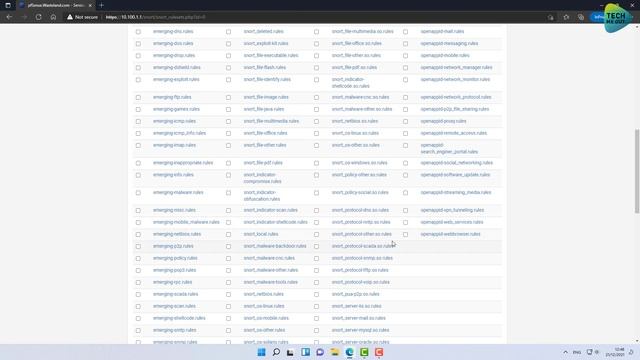This screenshot has width=640, height=360.
Task: Open snort_file-pdf.so.rules link
Action: [x=354, y=67]
